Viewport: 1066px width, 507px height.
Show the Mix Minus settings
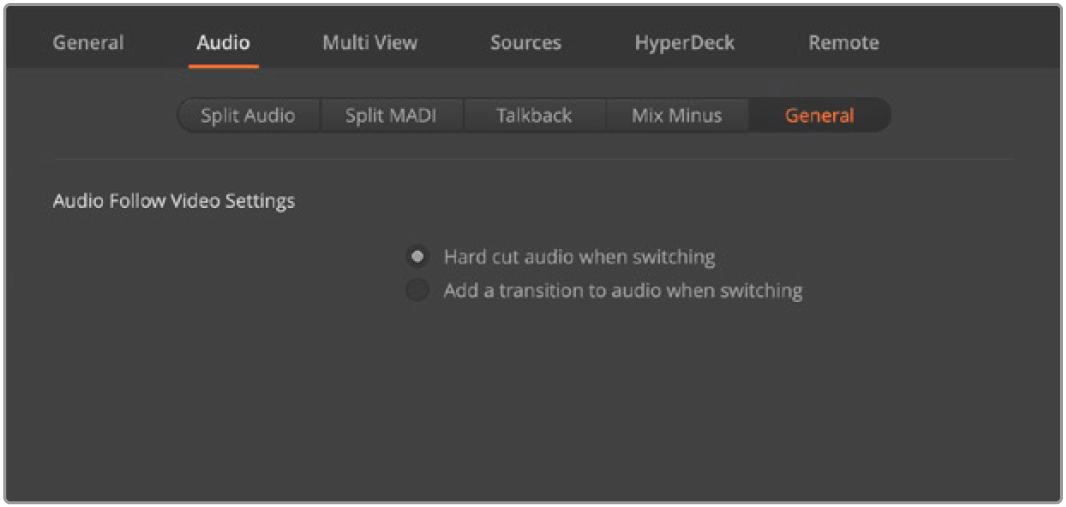click(x=676, y=116)
